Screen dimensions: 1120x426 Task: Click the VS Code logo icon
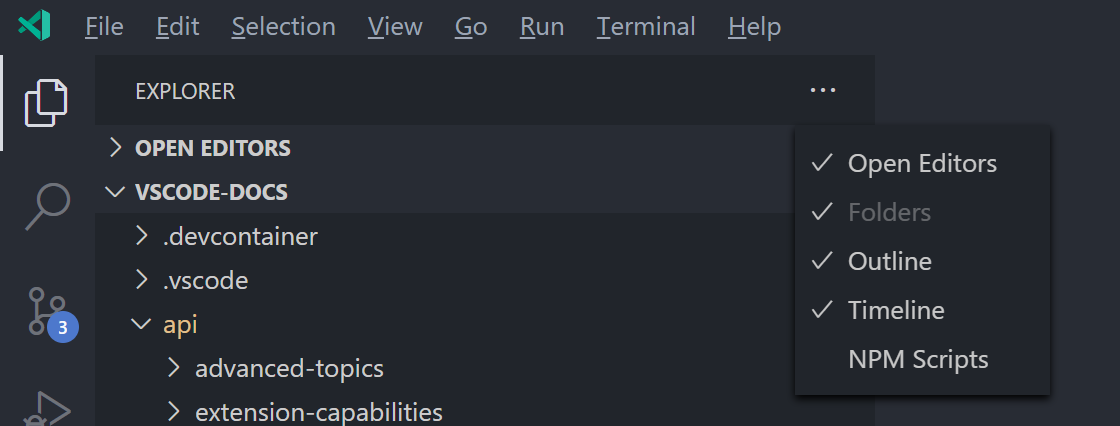tap(34, 27)
